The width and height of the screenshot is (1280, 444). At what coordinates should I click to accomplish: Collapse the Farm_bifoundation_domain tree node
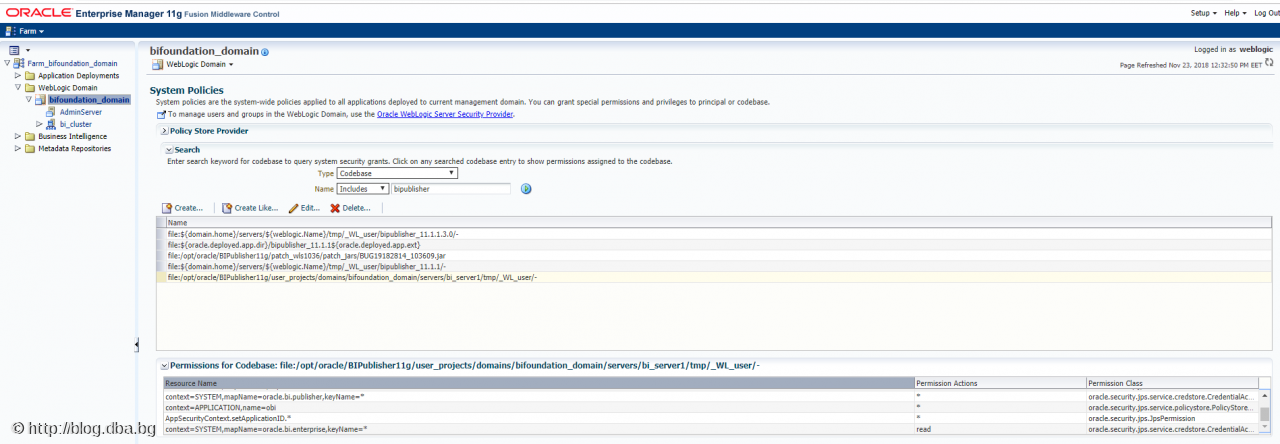click(8, 63)
